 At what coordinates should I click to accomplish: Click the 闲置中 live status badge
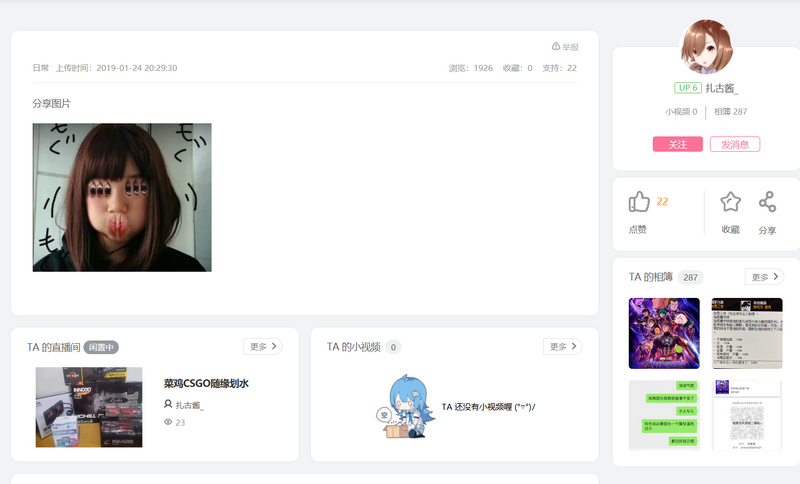click(101, 347)
